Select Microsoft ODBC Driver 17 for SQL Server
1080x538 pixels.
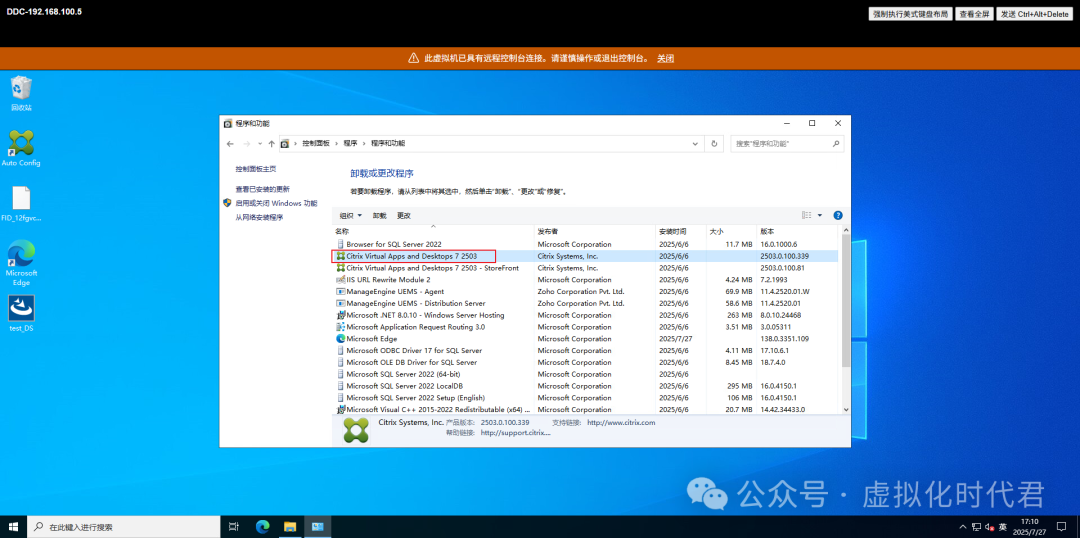(585, 351)
